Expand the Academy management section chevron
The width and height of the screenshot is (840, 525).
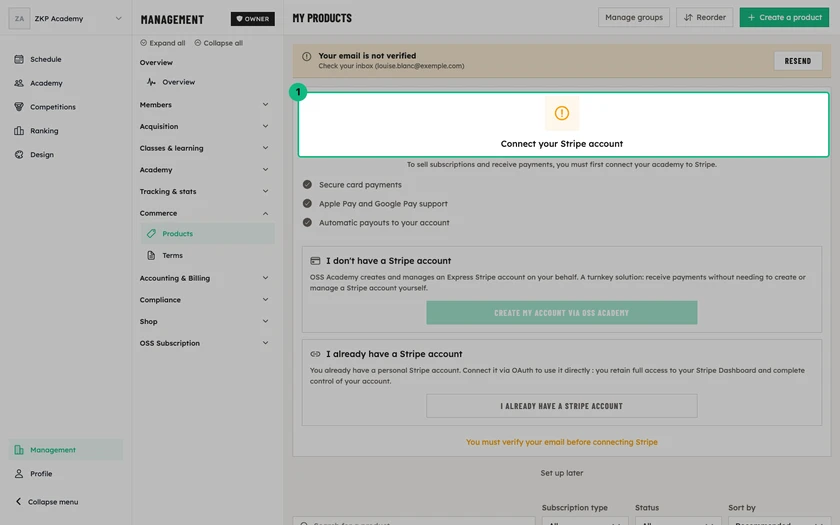tap(265, 170)
